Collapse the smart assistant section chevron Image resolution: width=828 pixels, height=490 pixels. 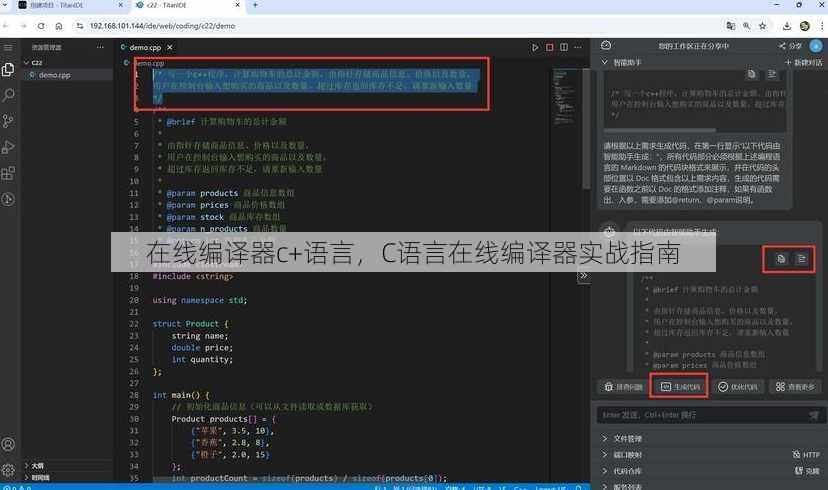coord(605,62)
